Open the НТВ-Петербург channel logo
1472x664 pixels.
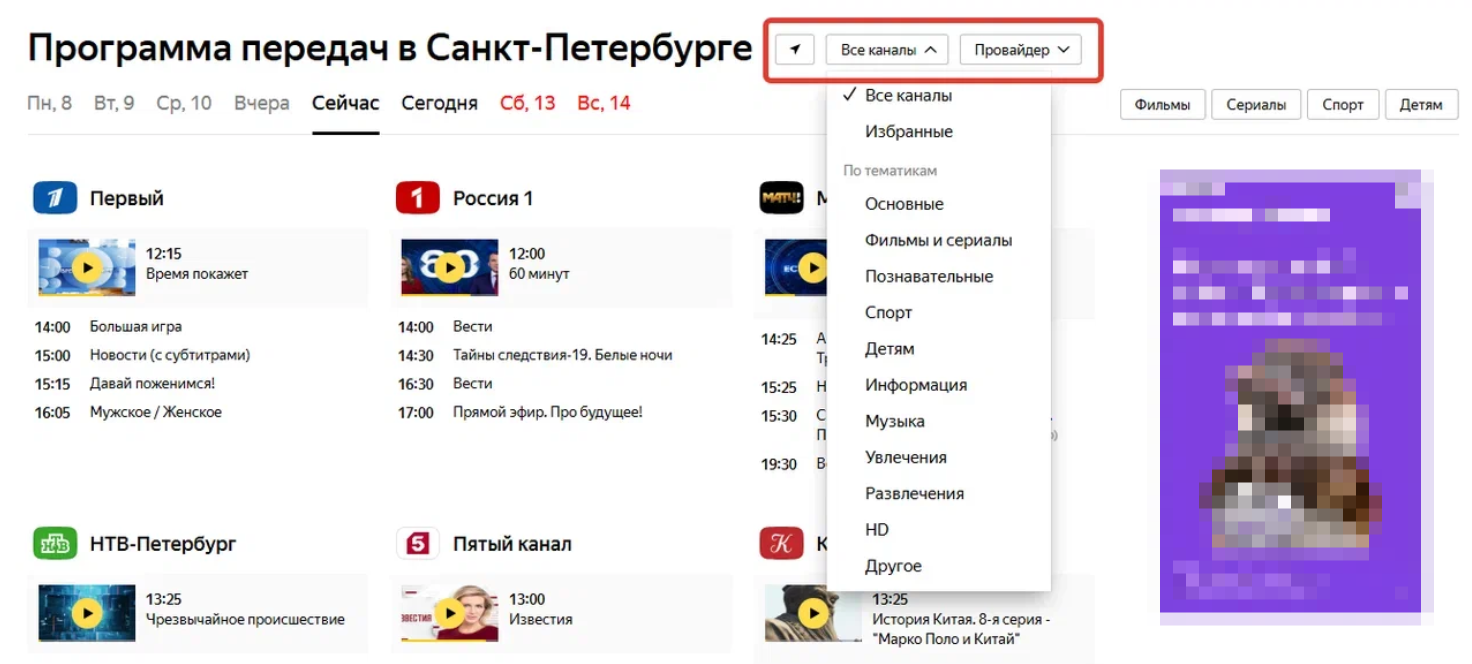[55, 544]
